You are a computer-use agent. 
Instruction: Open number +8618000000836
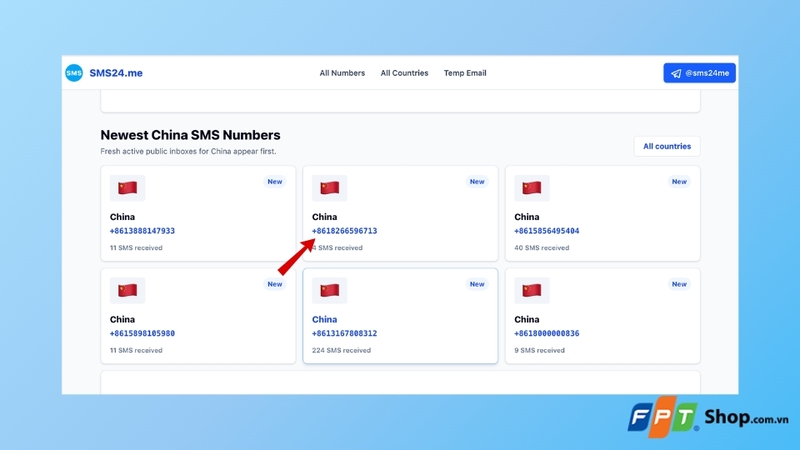click(x=546, y=334)
